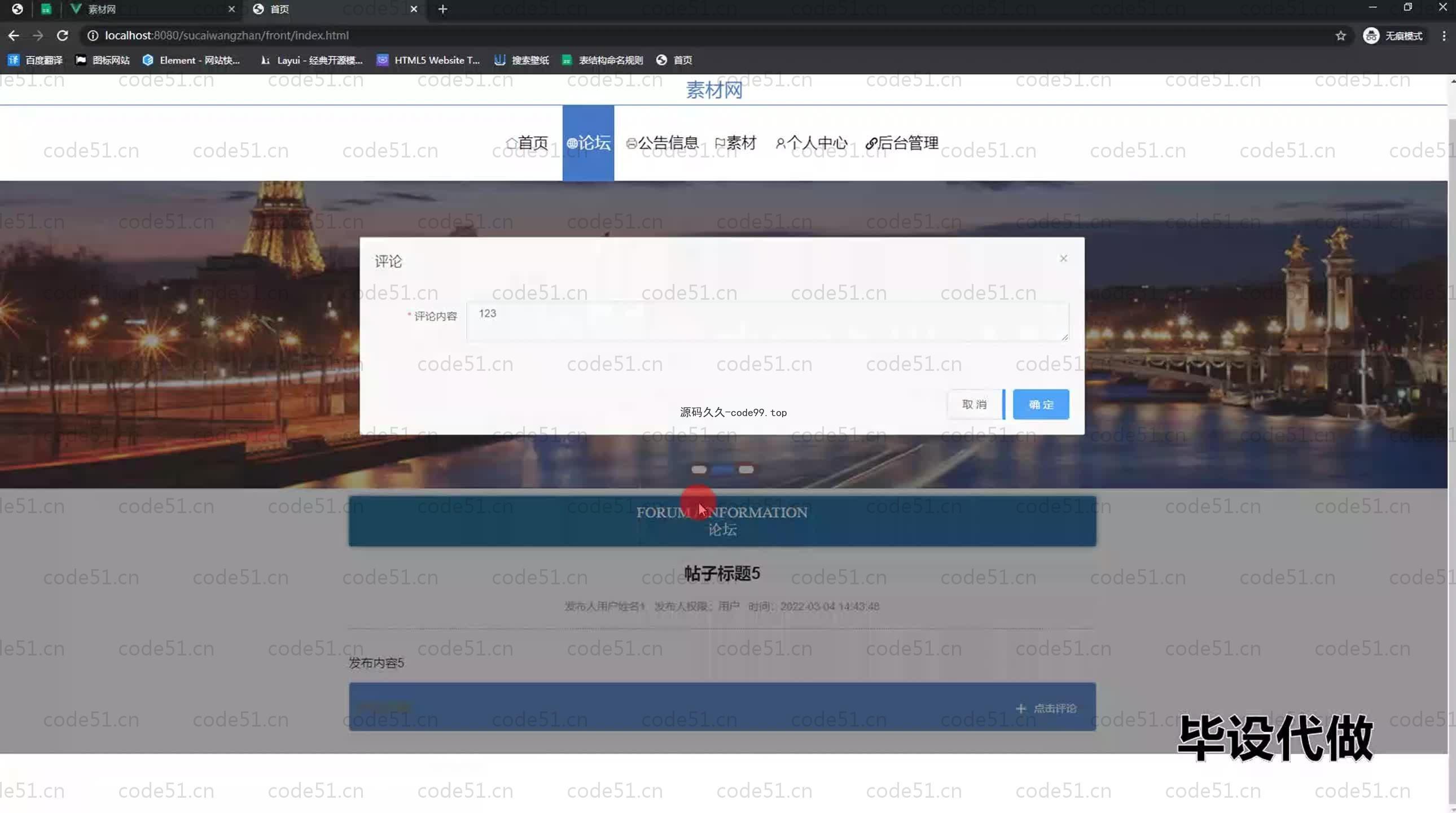This screenshot has height=813, width=1456.
Task: Click the first pinned globe tab
Action: click(x=17, y=9)
